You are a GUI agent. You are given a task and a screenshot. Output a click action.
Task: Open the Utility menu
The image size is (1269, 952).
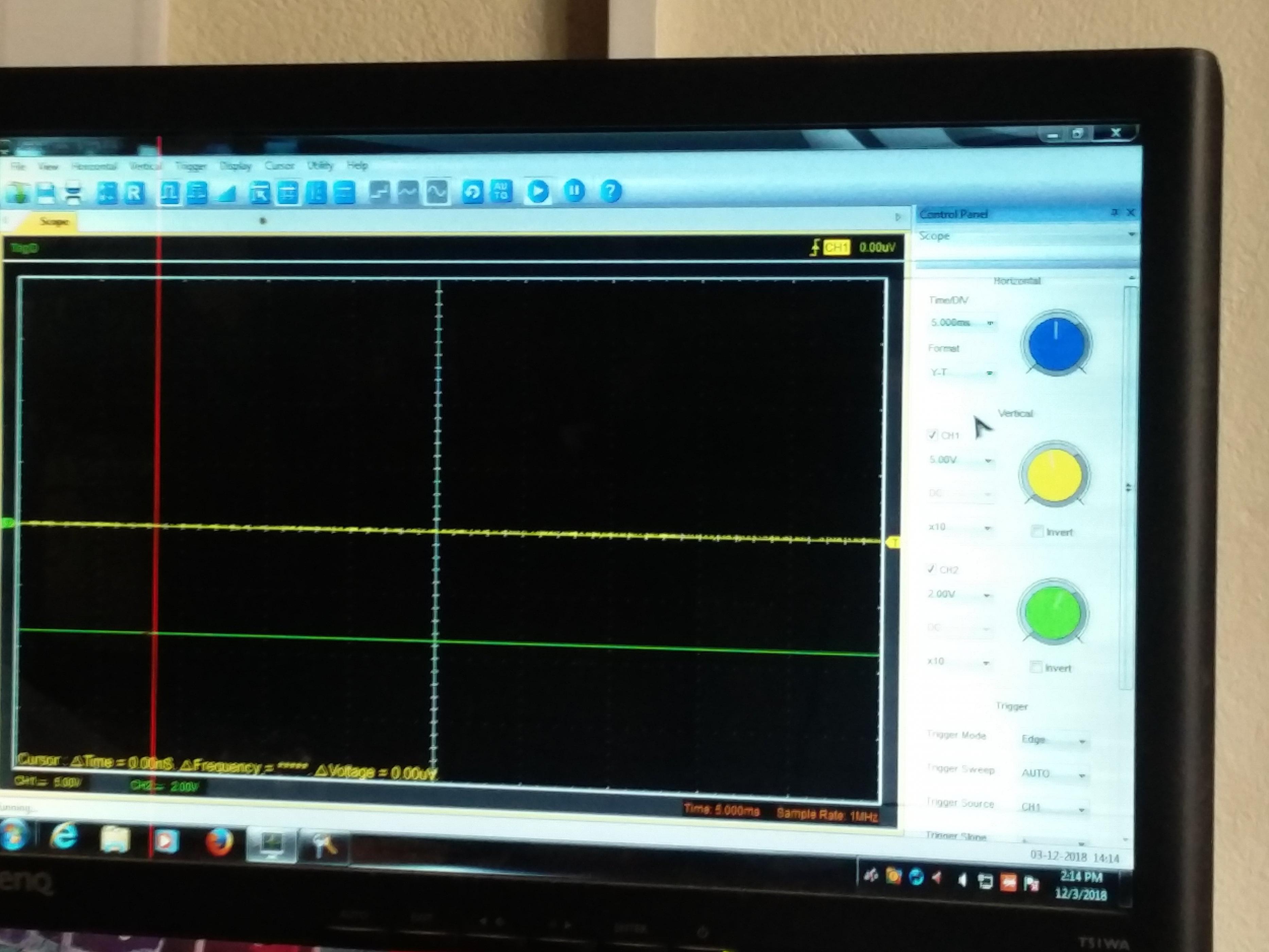click(x=320, y=165)
